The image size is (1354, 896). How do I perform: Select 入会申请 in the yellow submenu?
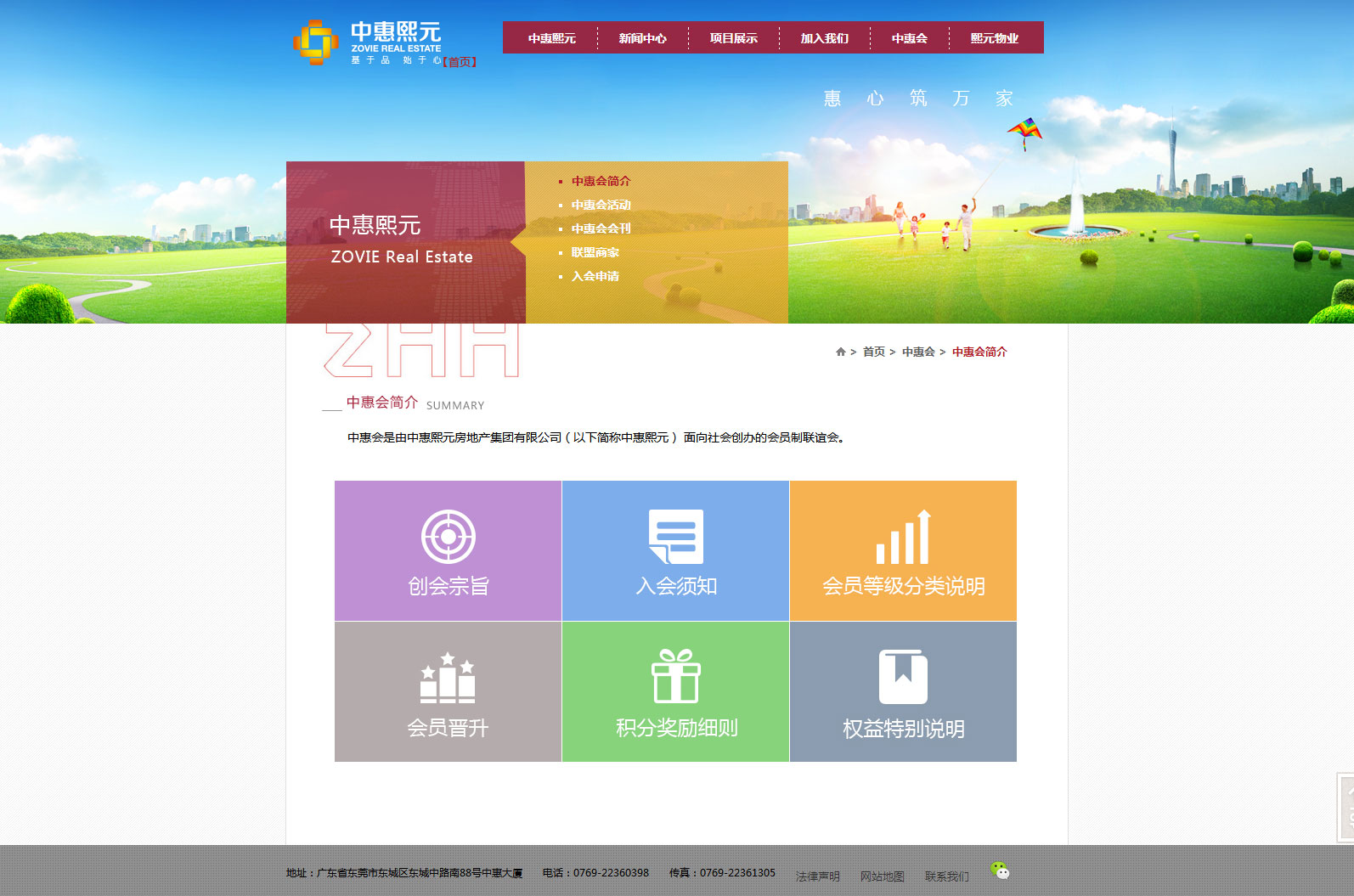pyautogui.click(x=595, y=276)
